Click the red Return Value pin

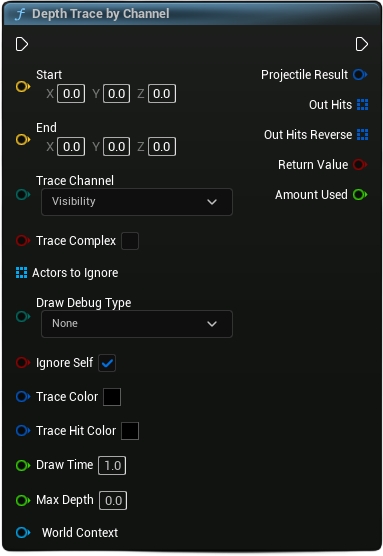pos(360,165)
